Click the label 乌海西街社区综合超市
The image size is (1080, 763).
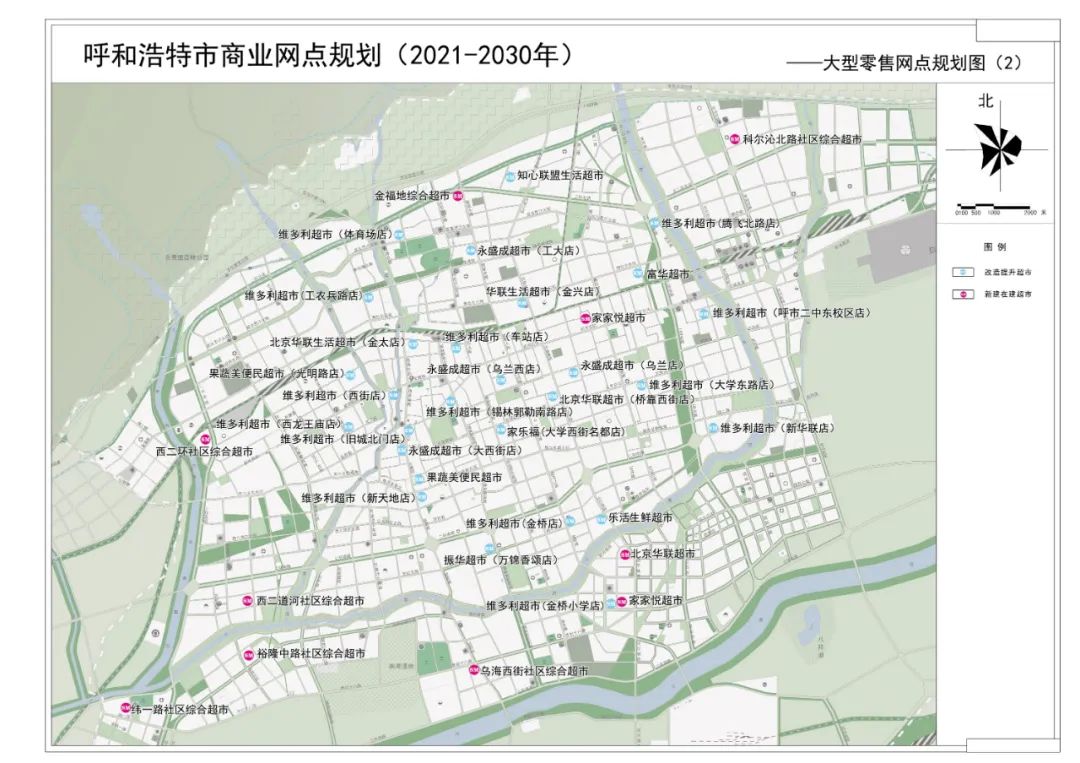[535, 671]
